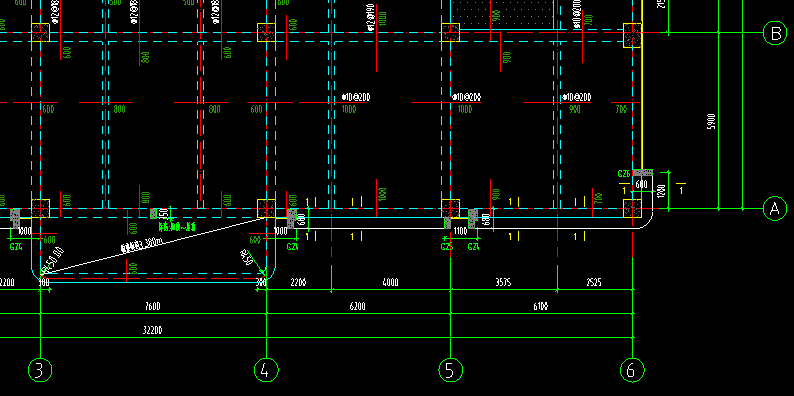Select the 4000 dimension text

[390, 283]
